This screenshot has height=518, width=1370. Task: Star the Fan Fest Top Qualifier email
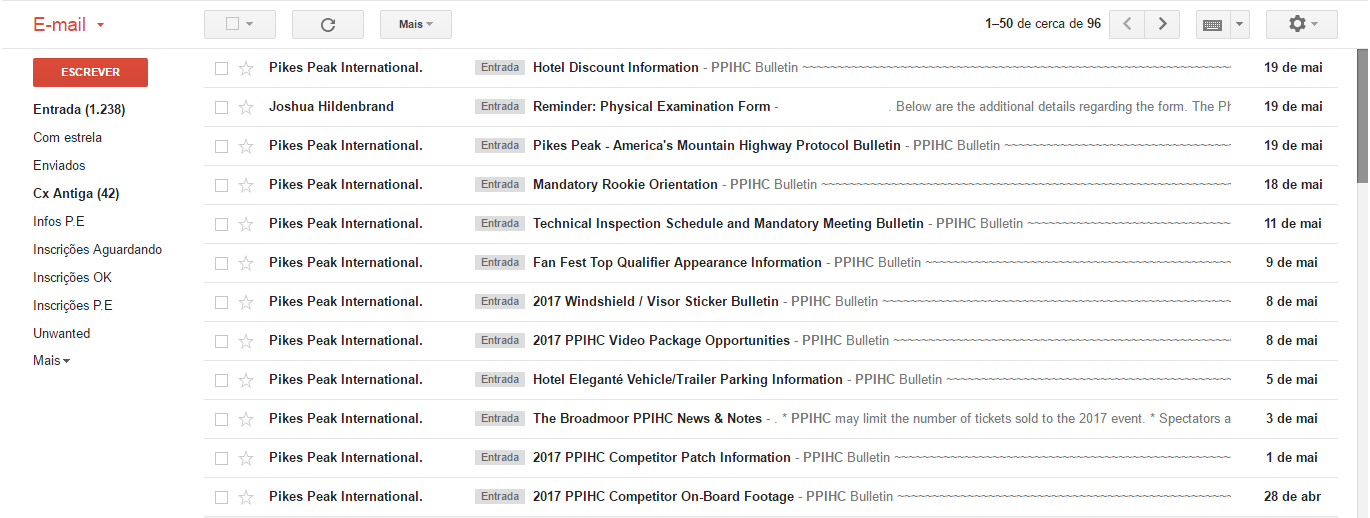(x=246, y=263)
